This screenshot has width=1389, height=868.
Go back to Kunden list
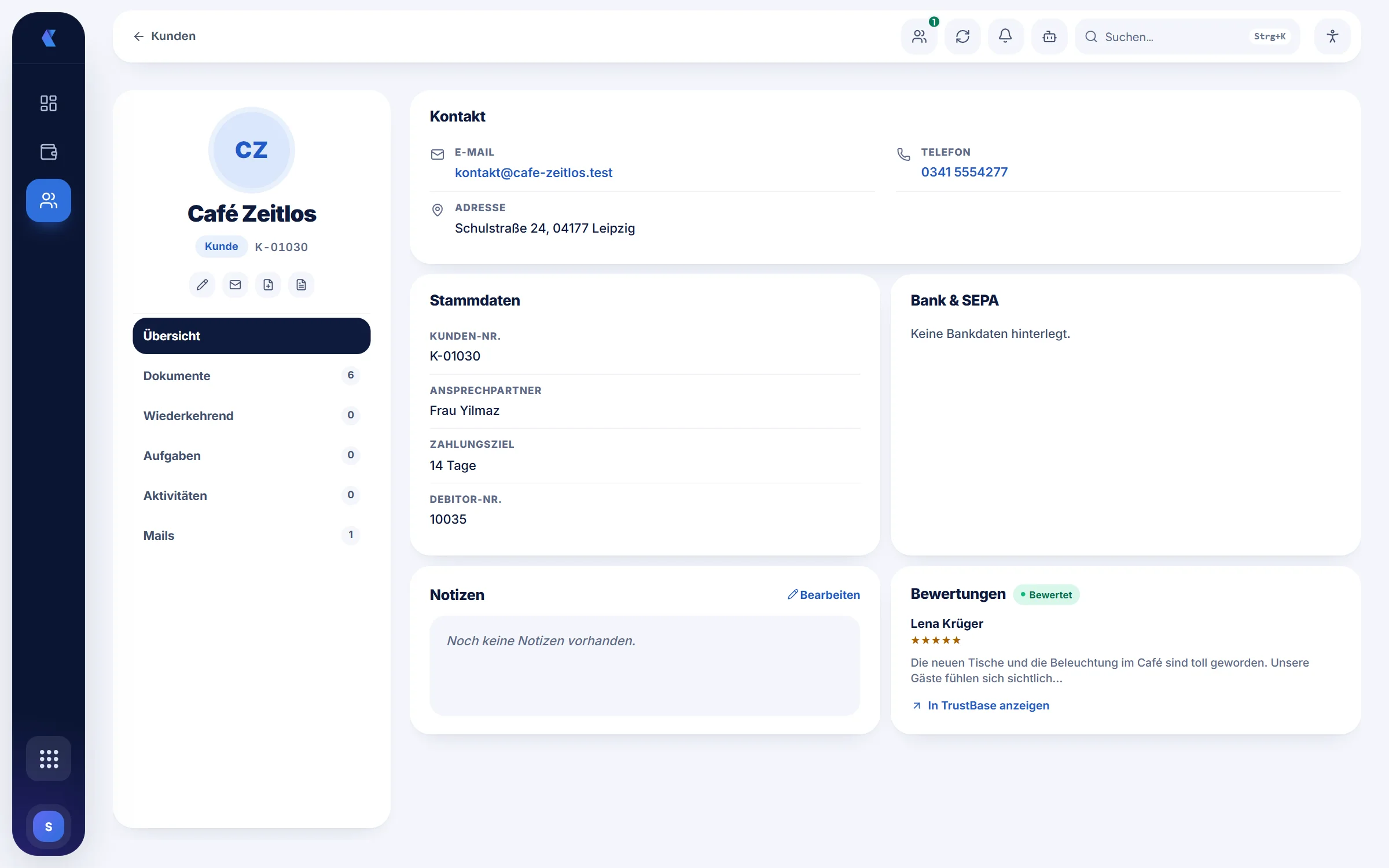164,36
